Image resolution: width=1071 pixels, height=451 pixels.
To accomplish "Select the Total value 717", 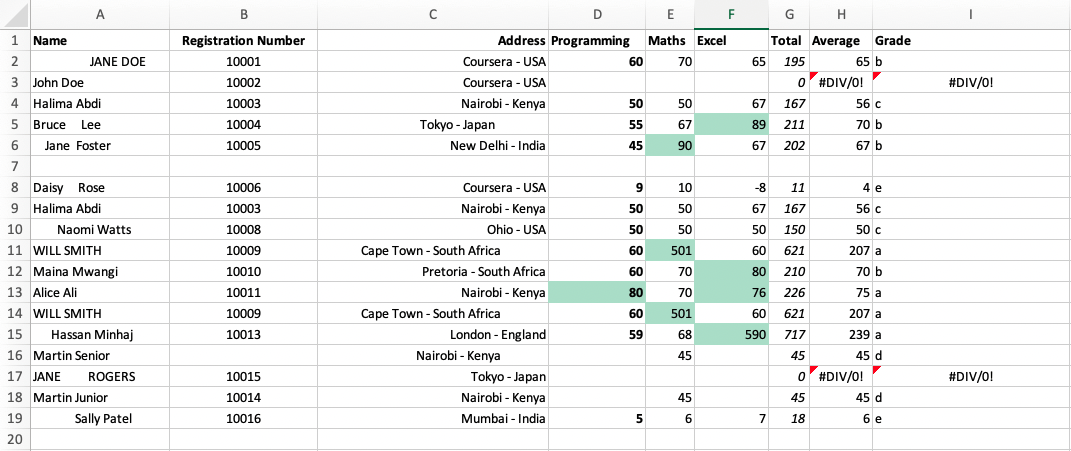I will click(x=789, y=335).
